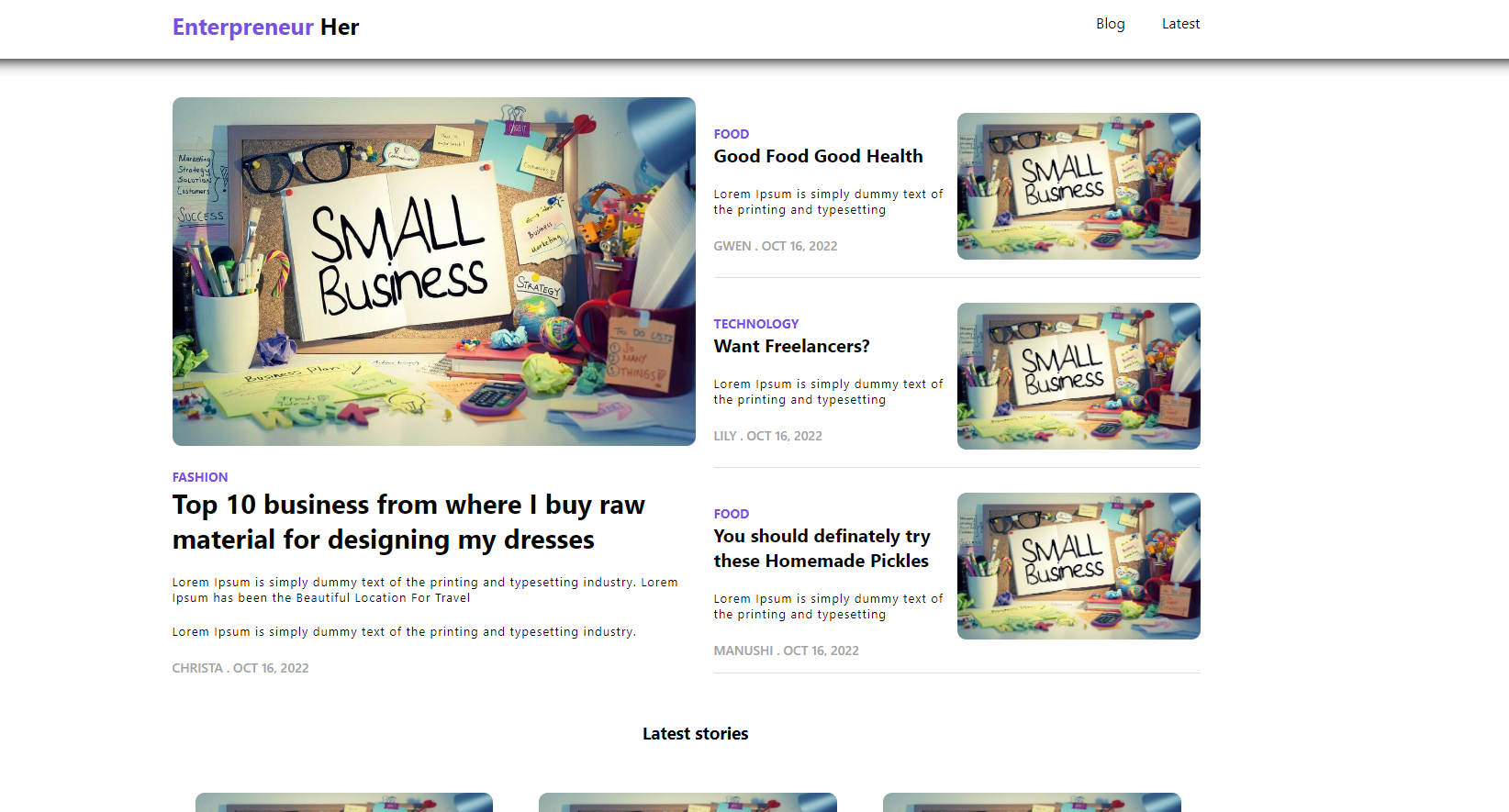Open the Homemade Pickles article title
1509x812 pixels.
click(822, 549)
